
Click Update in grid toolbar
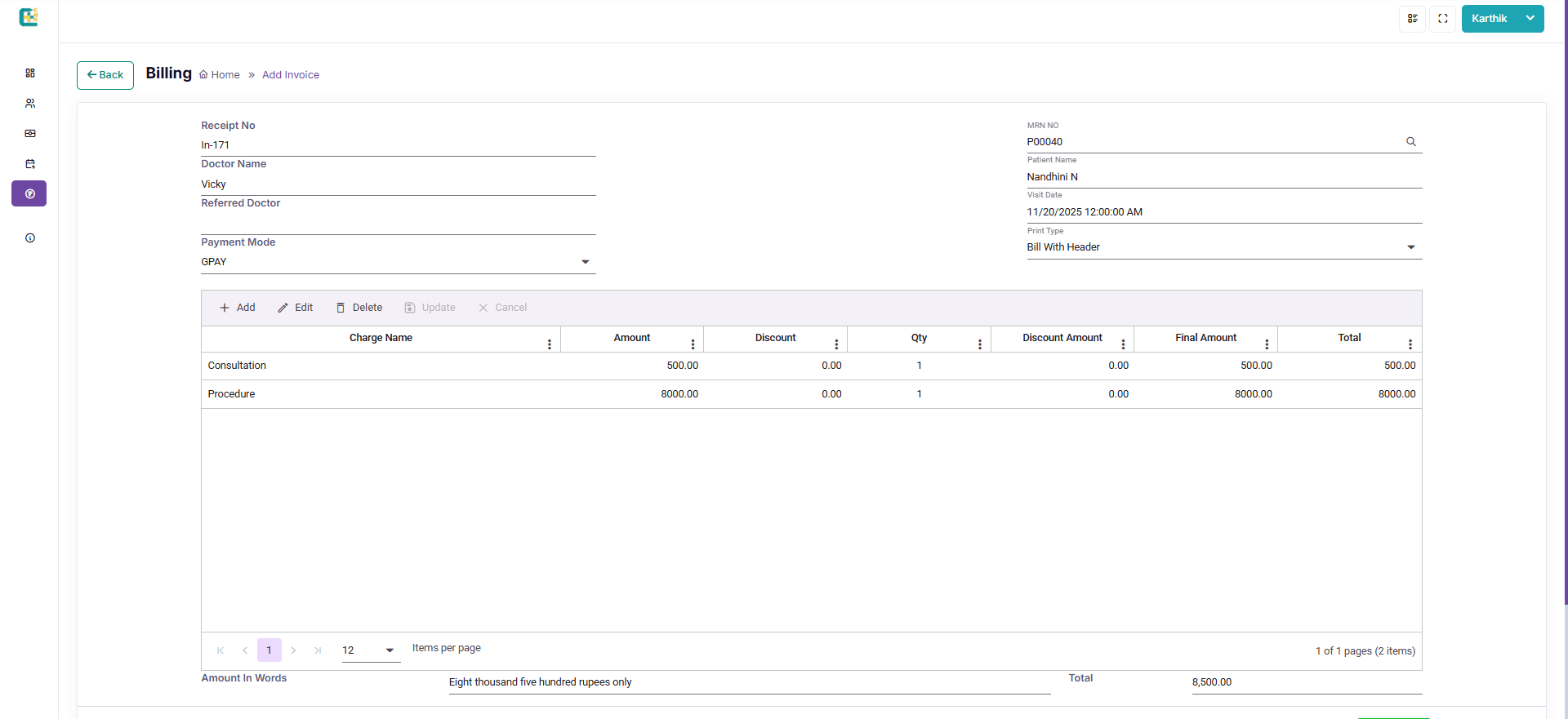coord(430,308)
